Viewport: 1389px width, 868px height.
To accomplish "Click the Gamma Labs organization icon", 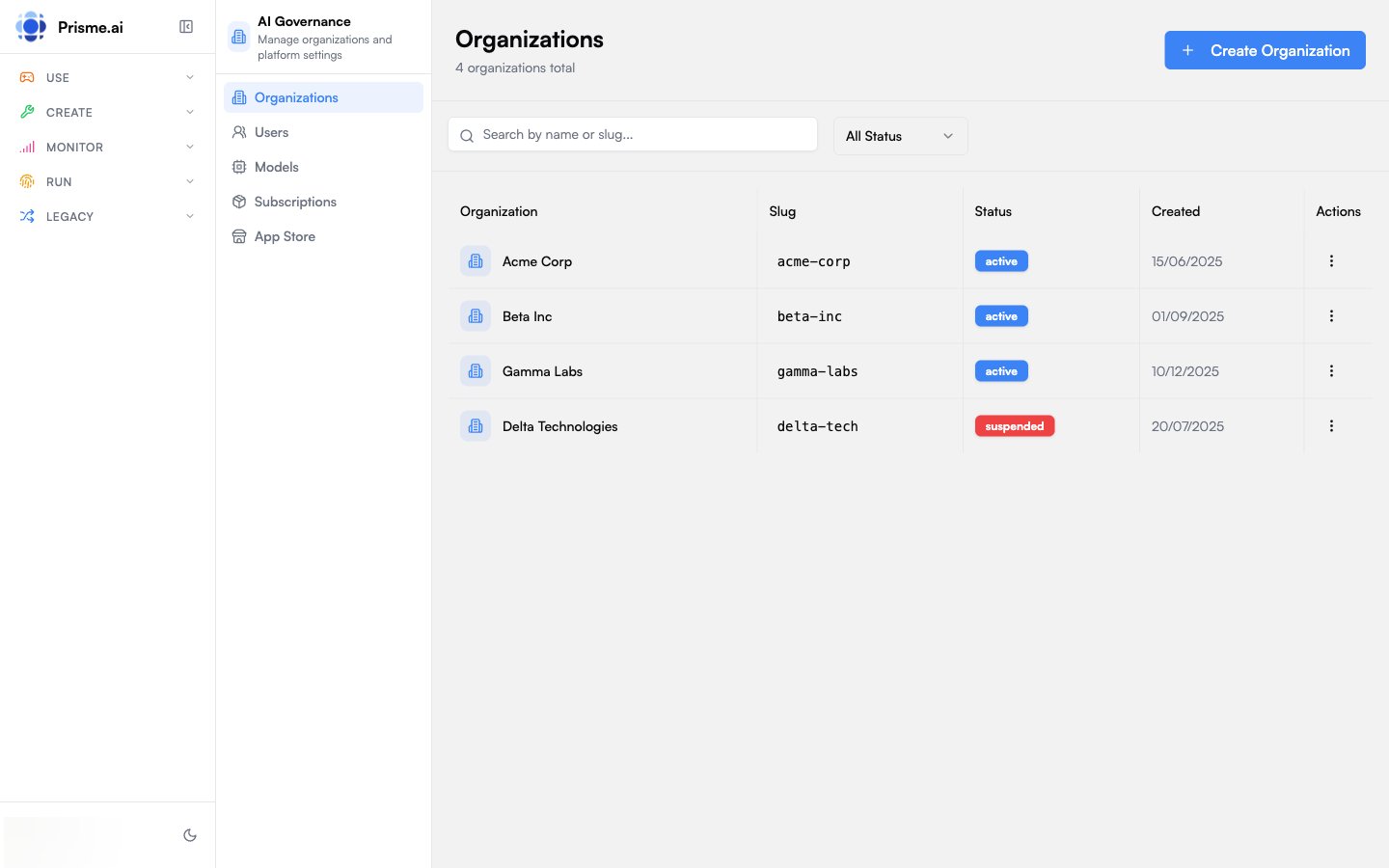I will (476, 371).
